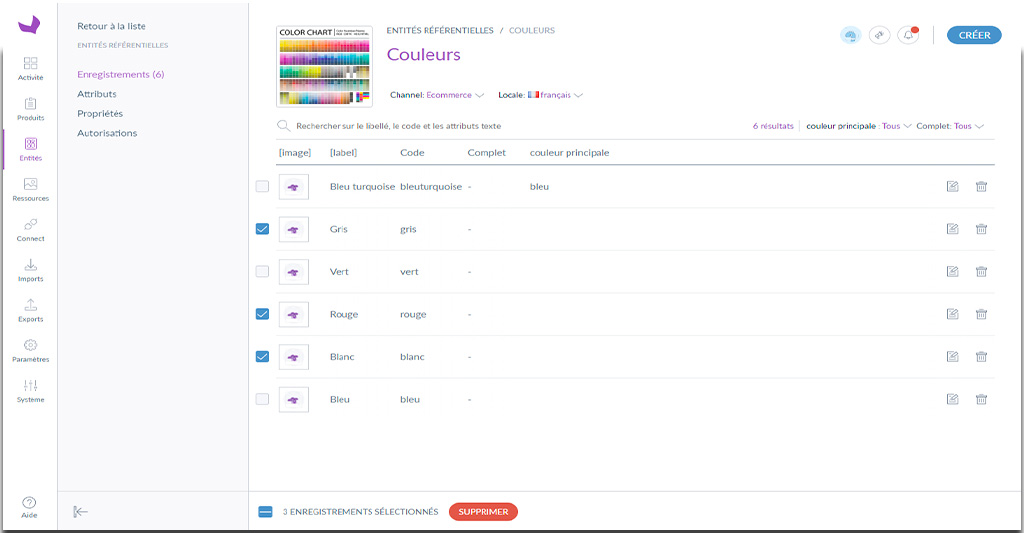
Task: Edit the Bleu record
Action: (x=953, y=398)
